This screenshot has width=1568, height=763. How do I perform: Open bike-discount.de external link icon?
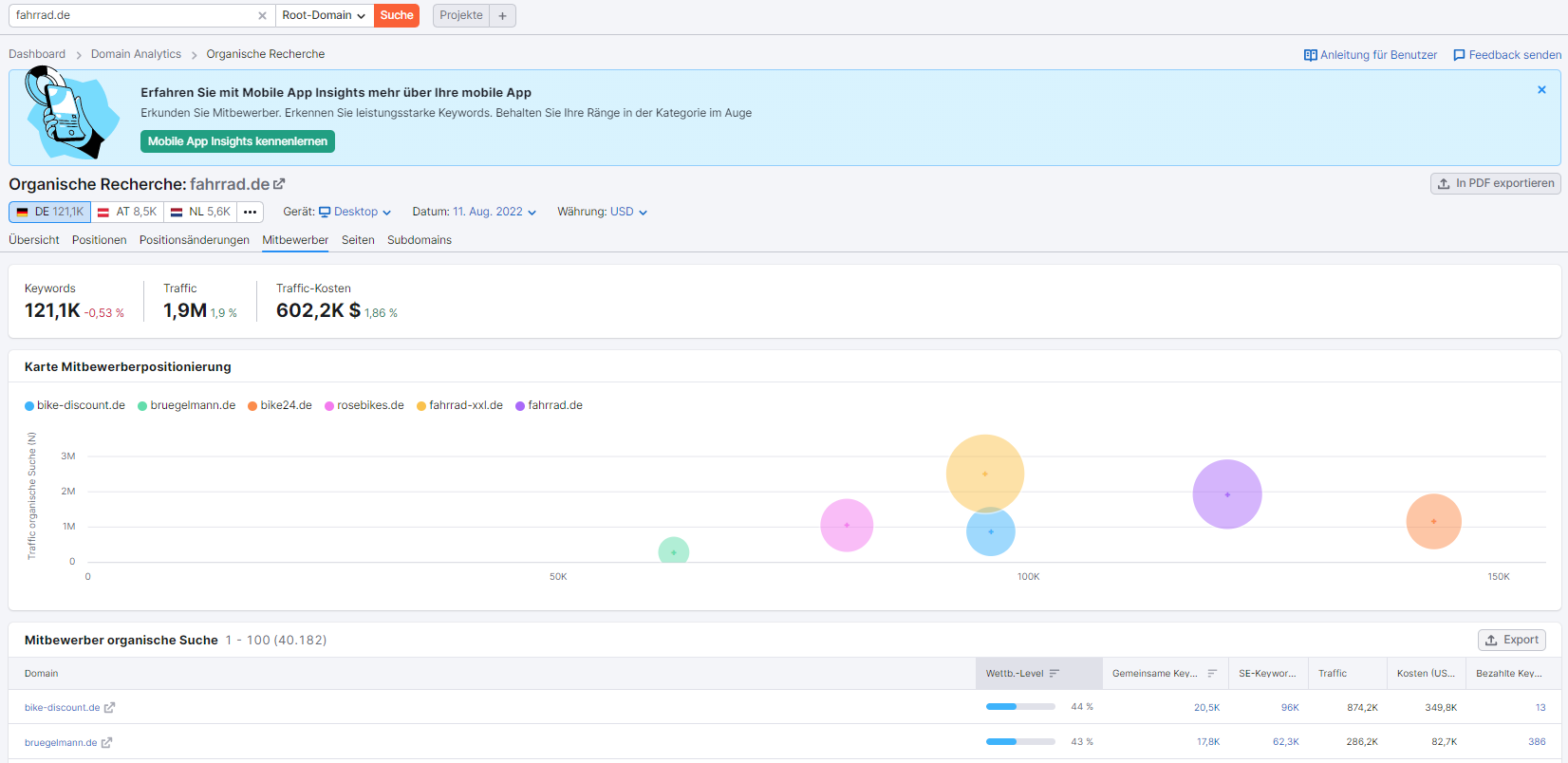(x=109, y=708)
